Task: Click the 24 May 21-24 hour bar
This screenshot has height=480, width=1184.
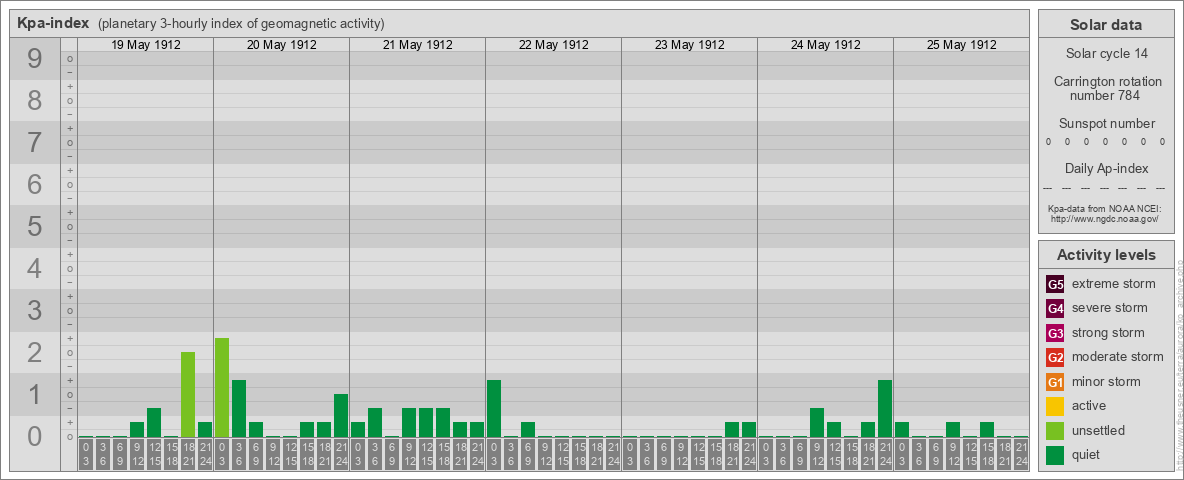Action: point(885,408)
